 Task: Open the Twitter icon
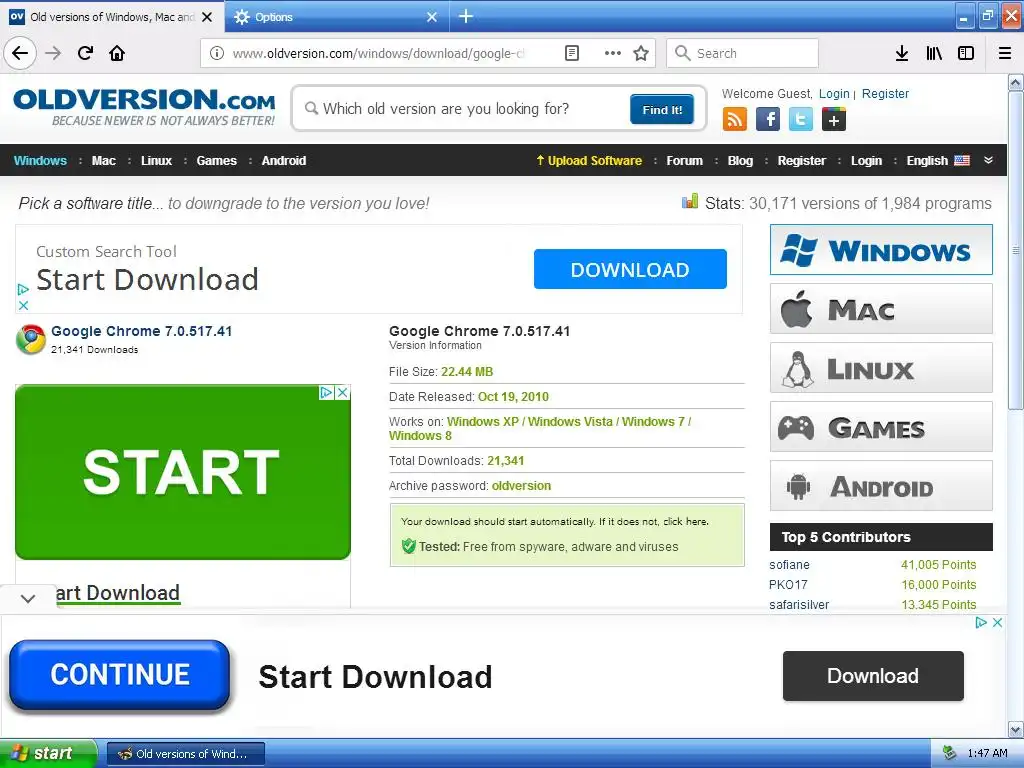(801, 120)
